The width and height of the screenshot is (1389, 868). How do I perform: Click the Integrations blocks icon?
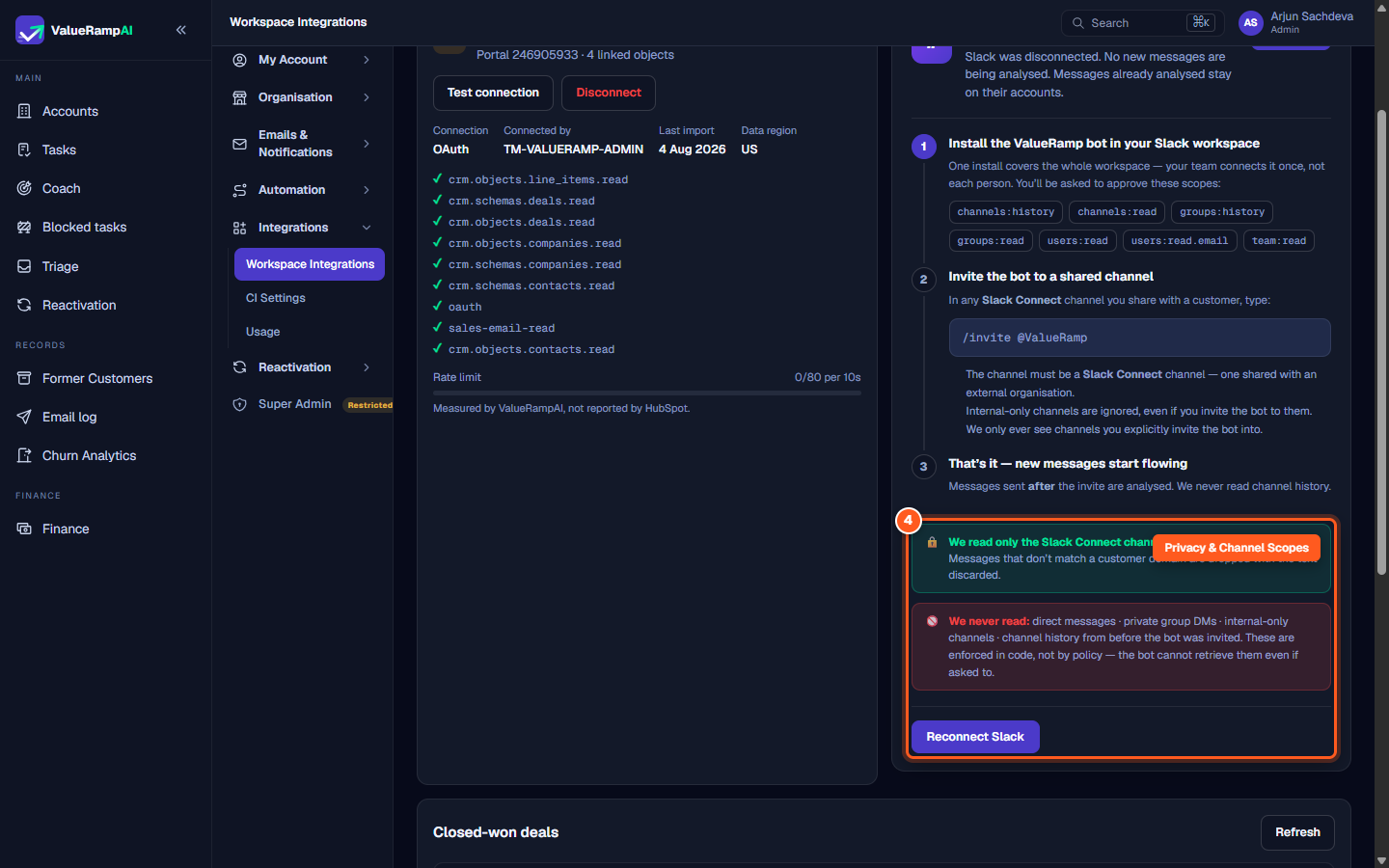239,228
